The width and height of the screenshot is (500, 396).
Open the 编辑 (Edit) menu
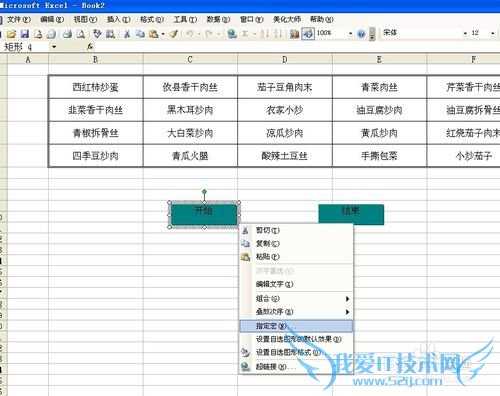pyautogui.click(x=52, y=19)
